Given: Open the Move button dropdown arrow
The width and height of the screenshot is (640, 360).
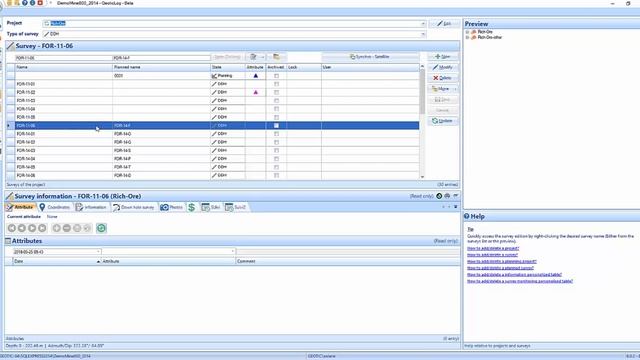Looking at the screenshot, I should click(455, 89).
